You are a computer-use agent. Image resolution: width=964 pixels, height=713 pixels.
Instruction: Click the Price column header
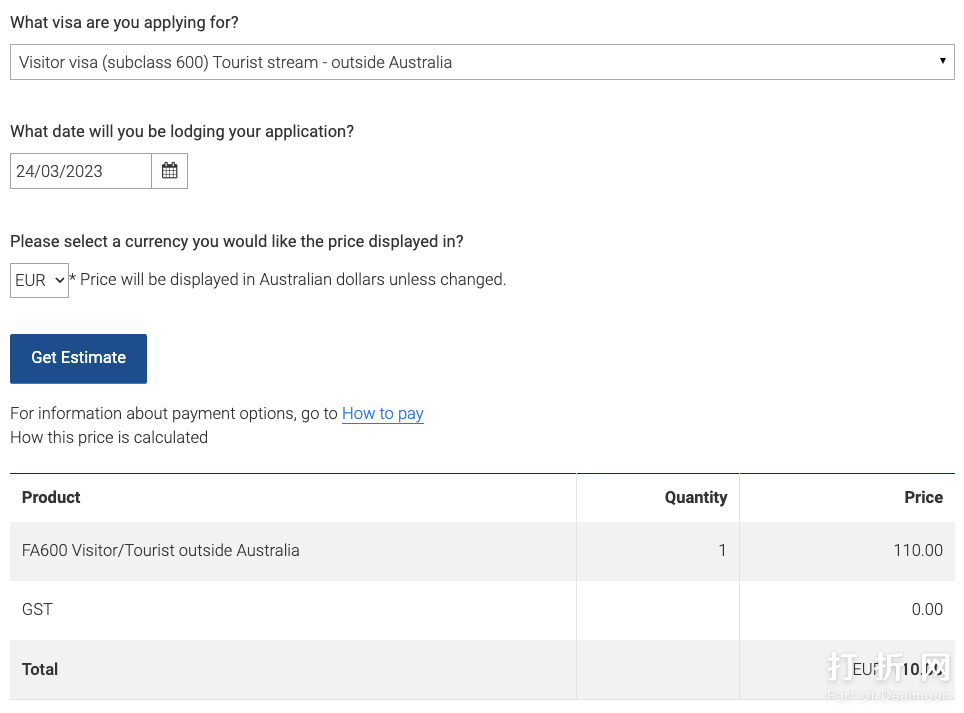pos(923,497)
